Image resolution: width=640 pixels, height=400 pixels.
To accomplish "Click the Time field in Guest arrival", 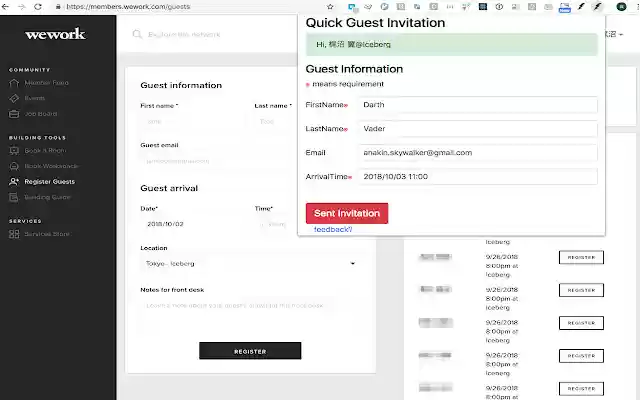I will pos(276,224).
